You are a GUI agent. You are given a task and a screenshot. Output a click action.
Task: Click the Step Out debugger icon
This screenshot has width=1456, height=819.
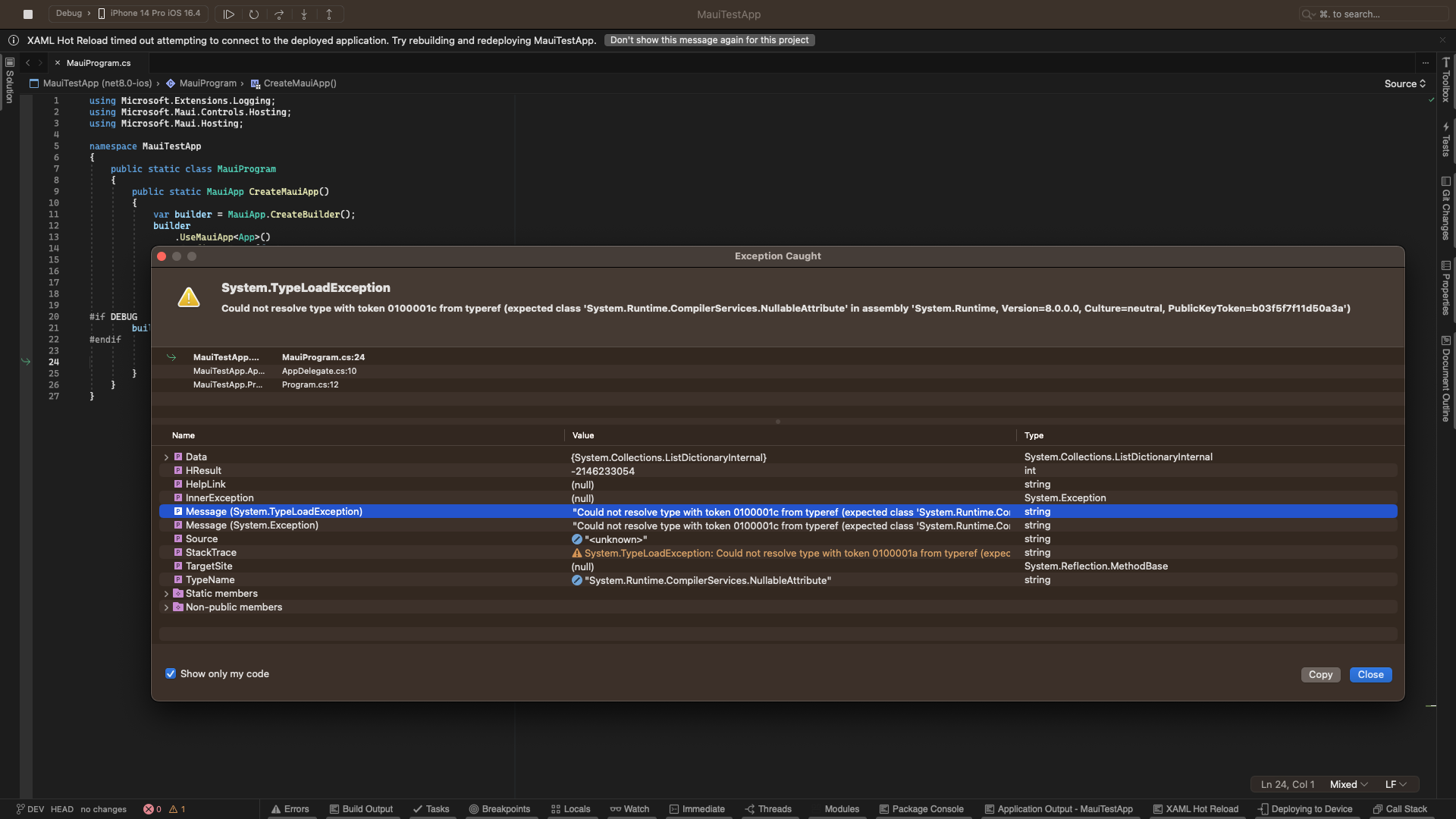329,14
